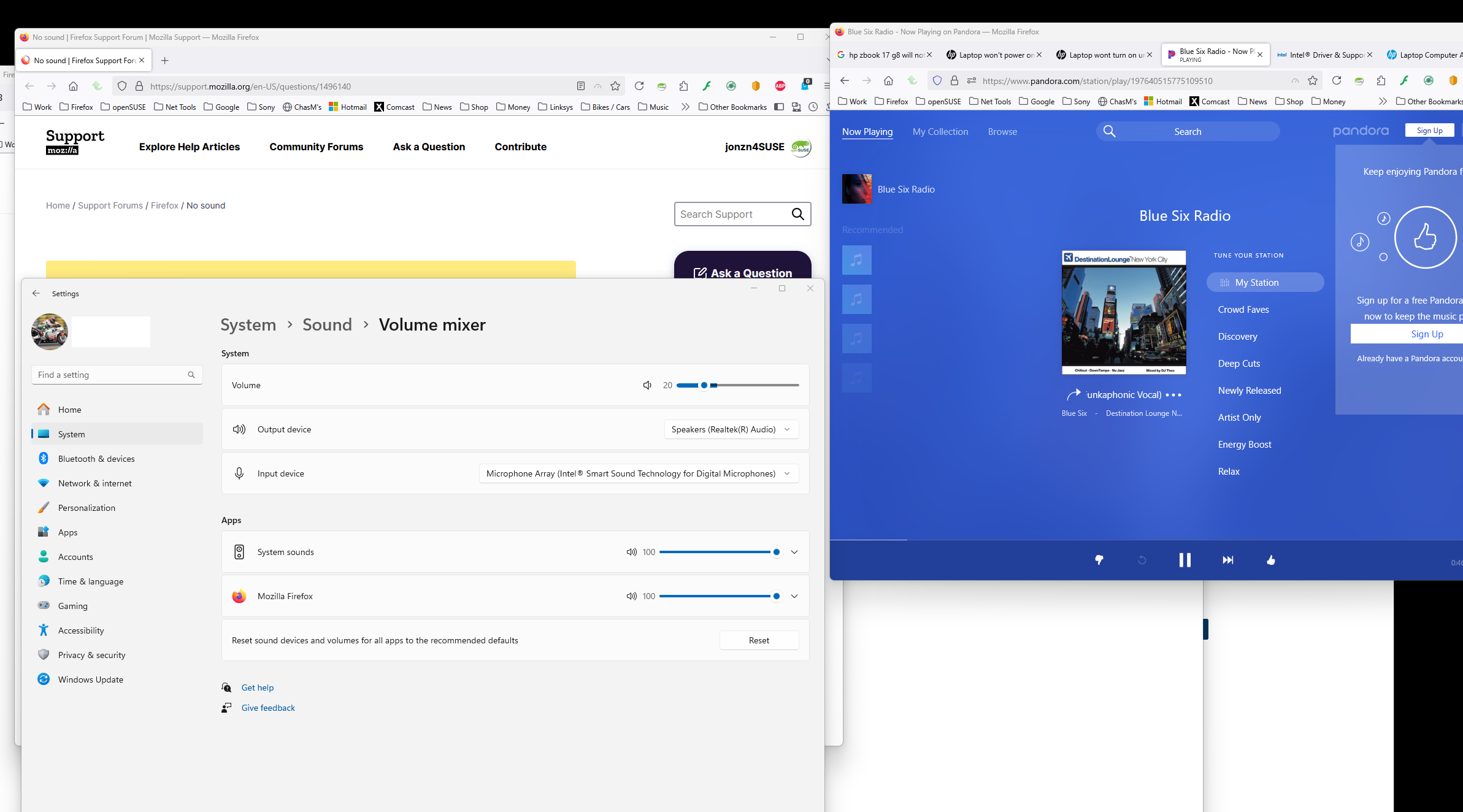Open the Input device microphone dropdown

tap(639, 473)
